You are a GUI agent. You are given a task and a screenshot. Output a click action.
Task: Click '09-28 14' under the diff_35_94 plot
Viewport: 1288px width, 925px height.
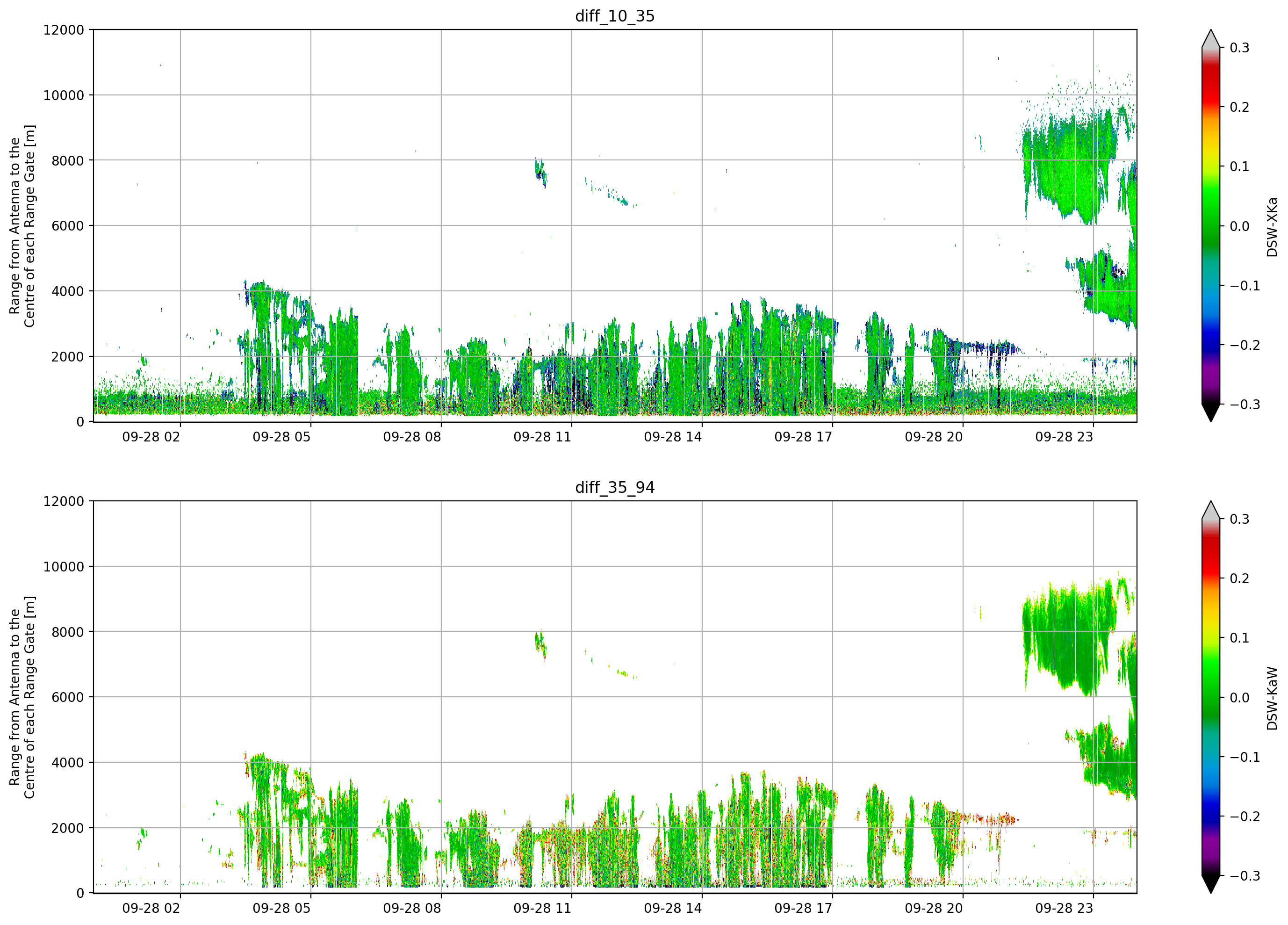click(x=673, y=909)
